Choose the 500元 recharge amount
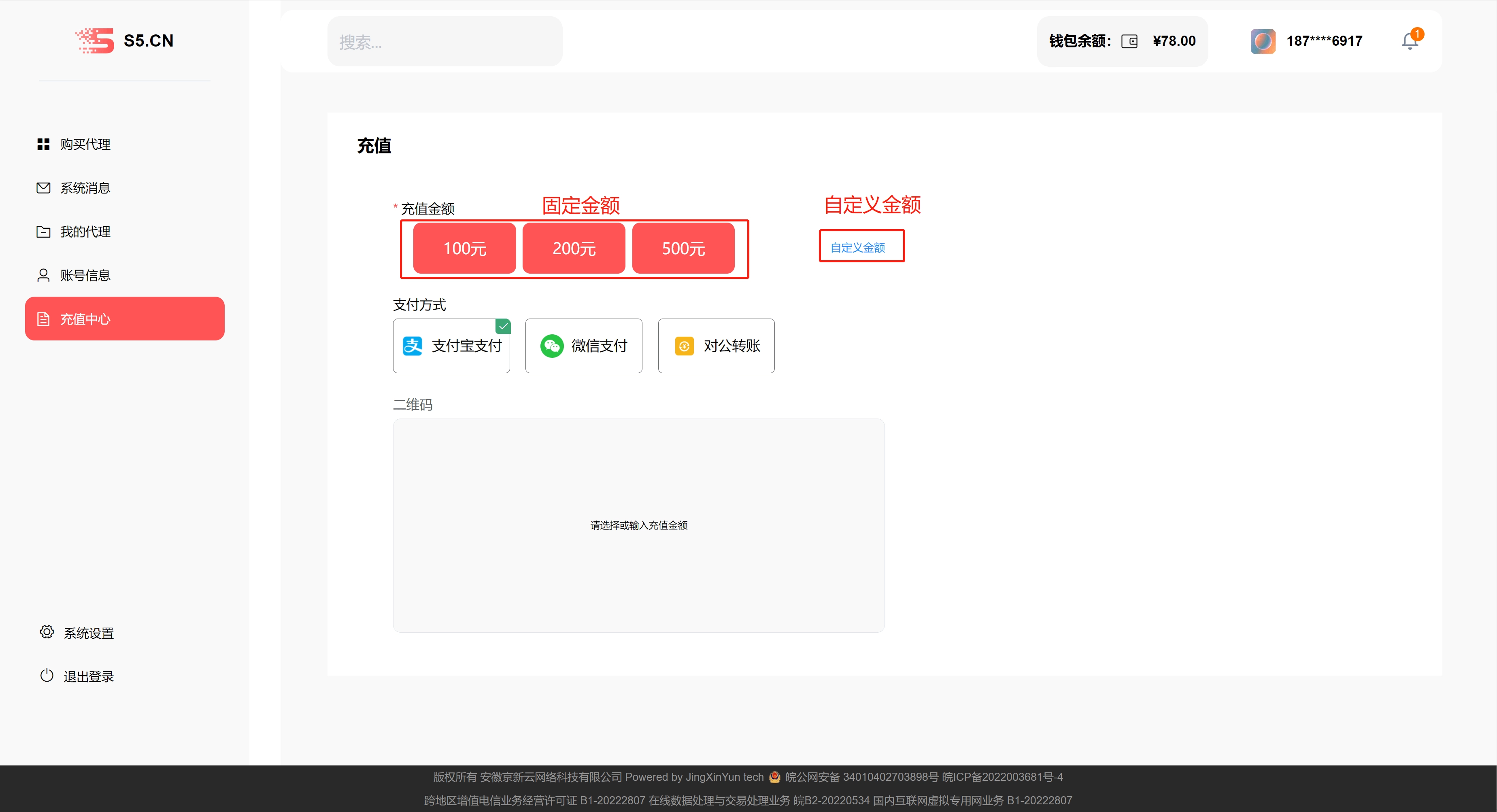 point(683,248)
